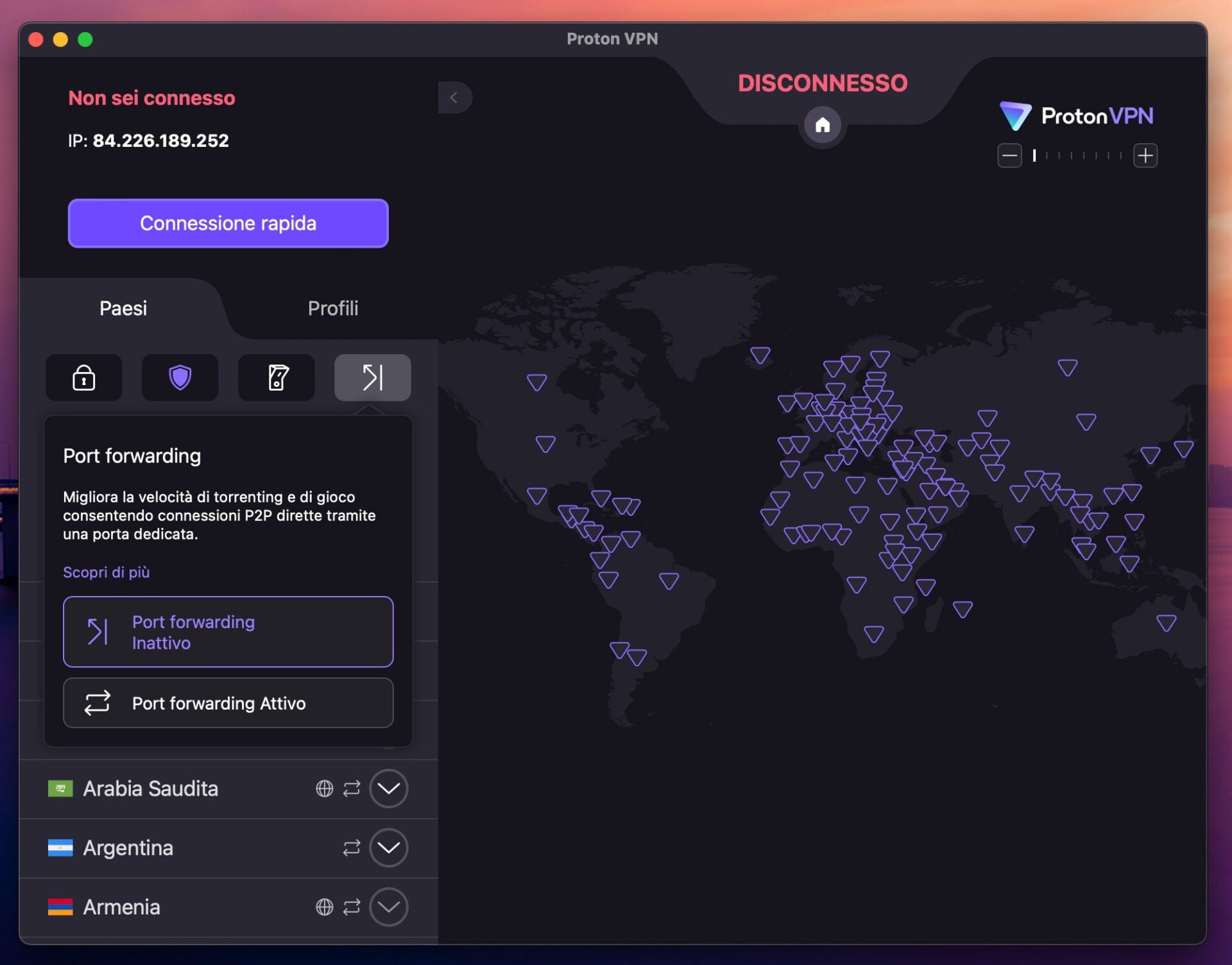Collapse the sidebar with the arrow button
This screenshot has width=1232, height=965.
tap(455, 98)
